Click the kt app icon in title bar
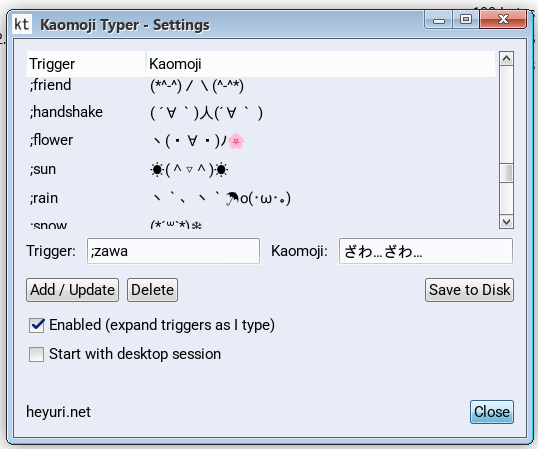 [22, 24]
